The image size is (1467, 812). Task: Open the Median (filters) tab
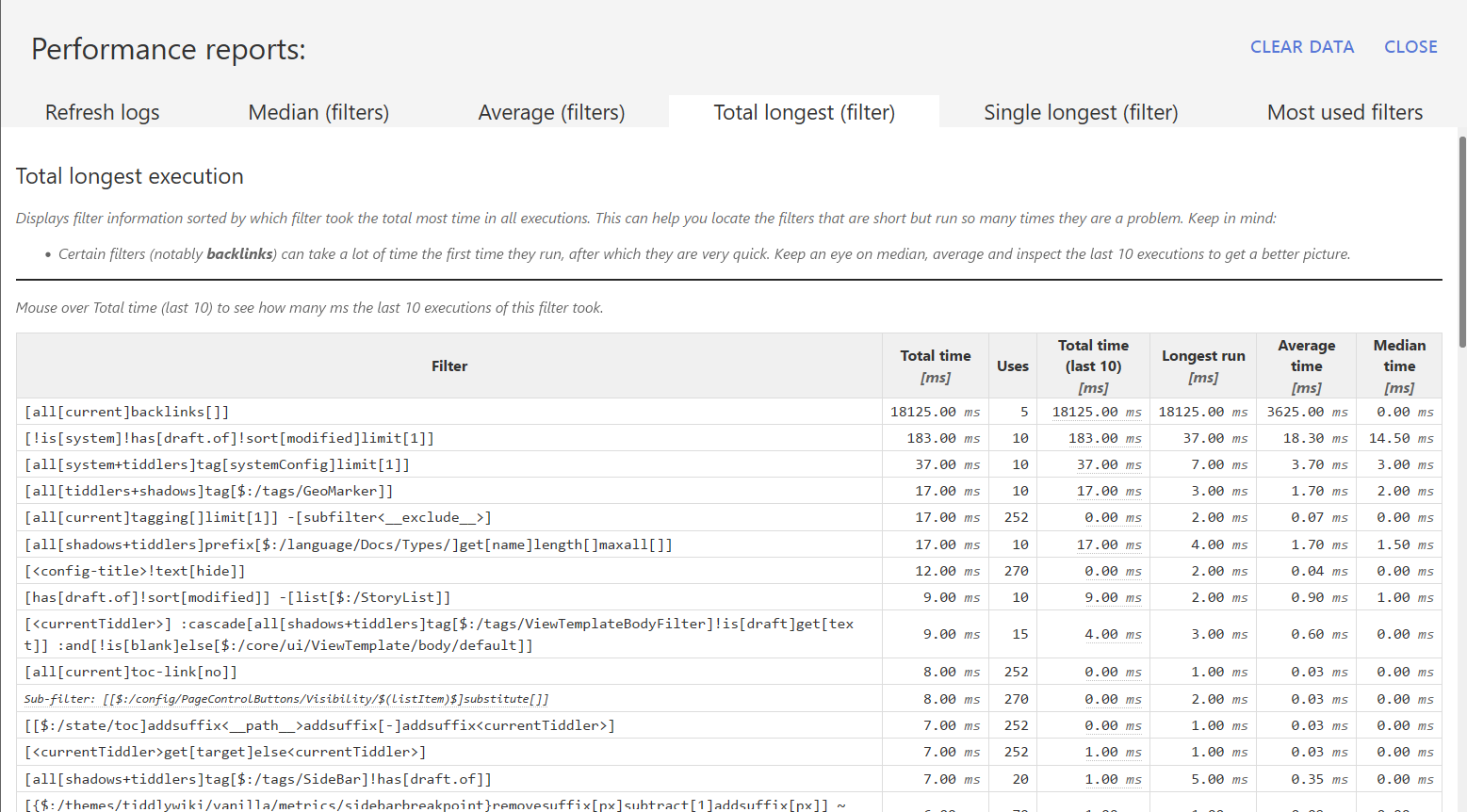(x=318, y=112)
